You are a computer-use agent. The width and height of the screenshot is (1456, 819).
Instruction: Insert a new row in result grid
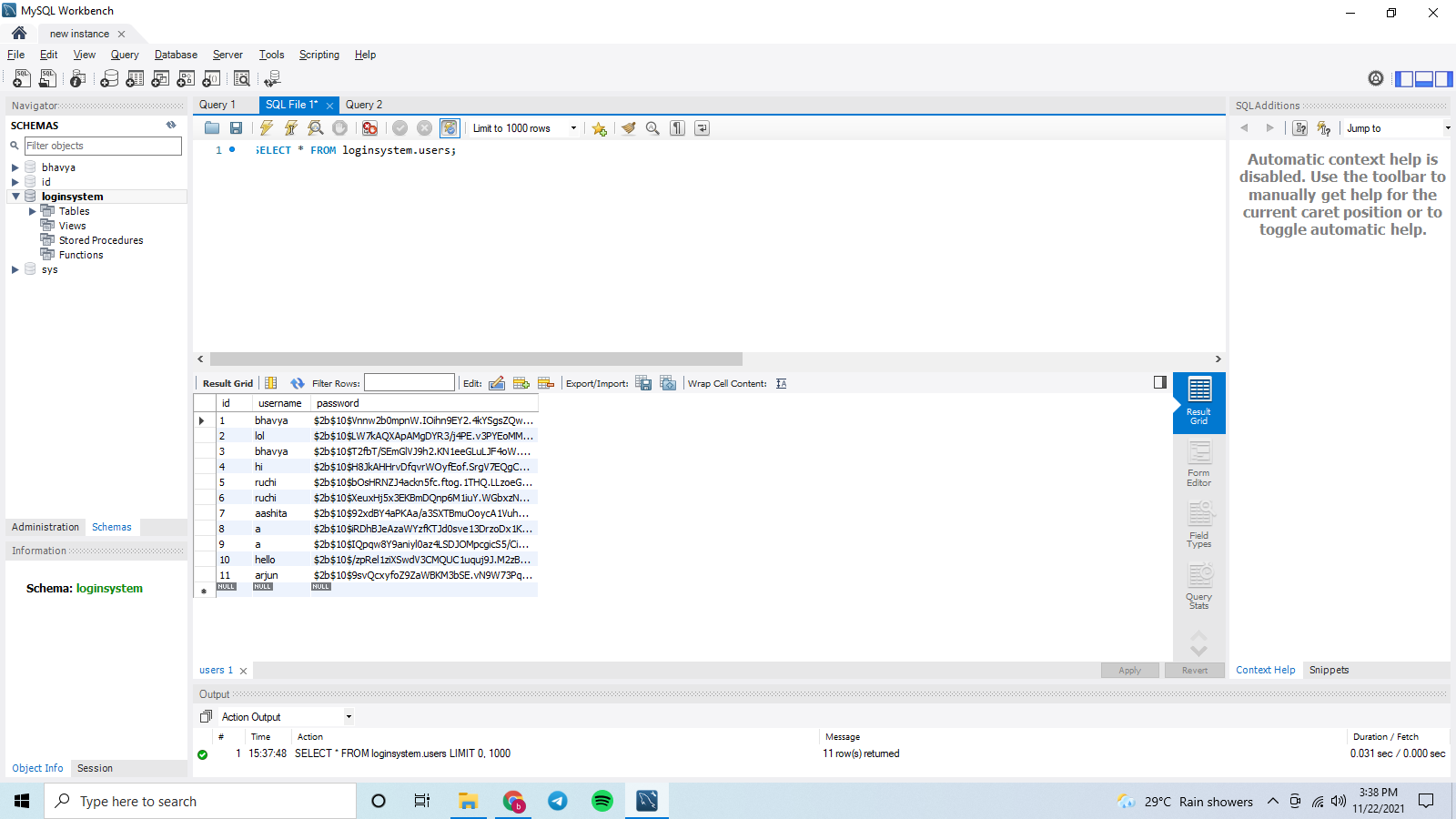[x=521, y=383]
